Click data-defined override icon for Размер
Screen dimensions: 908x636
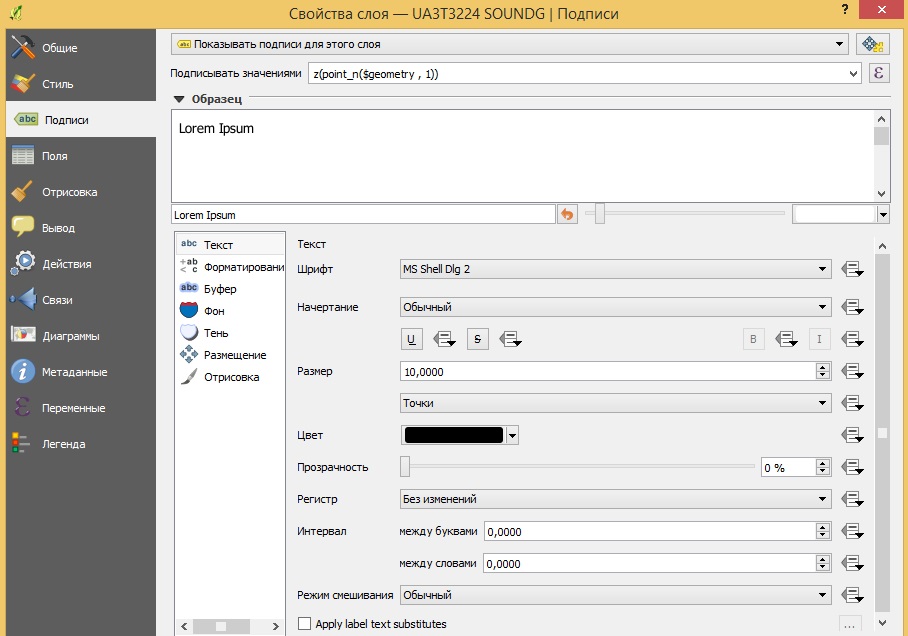pos(852,371)
